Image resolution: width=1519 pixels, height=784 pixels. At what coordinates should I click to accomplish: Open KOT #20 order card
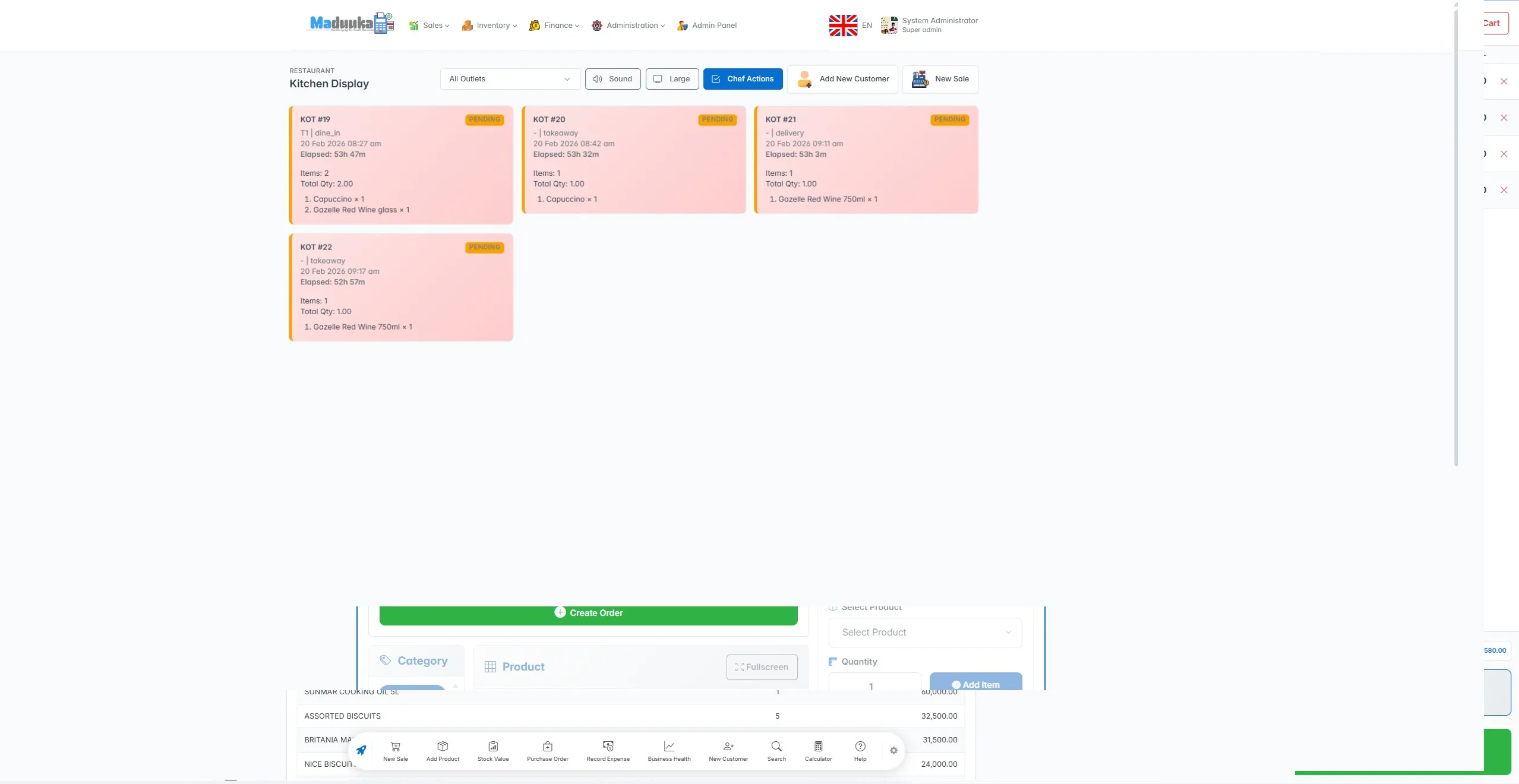point(634,159)
